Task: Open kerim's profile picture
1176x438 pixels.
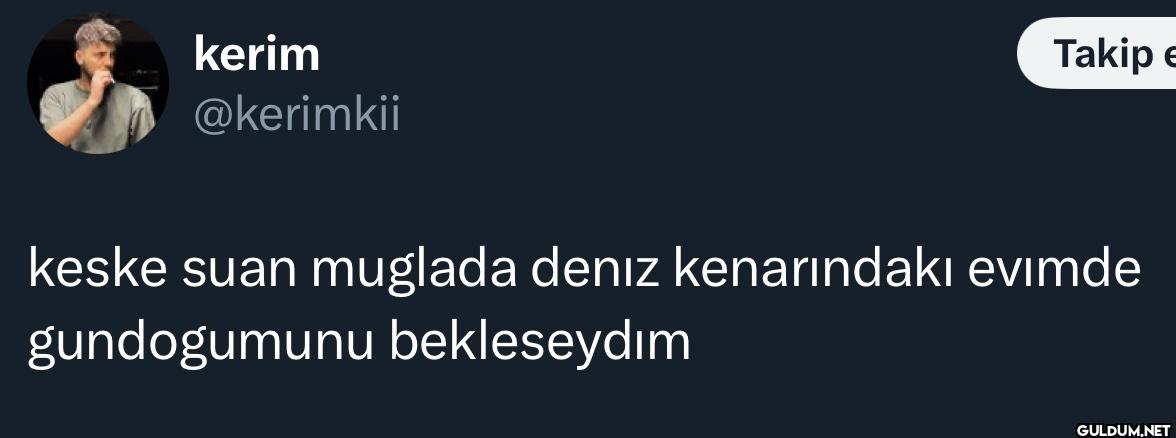Action: [x=98, y=83]
